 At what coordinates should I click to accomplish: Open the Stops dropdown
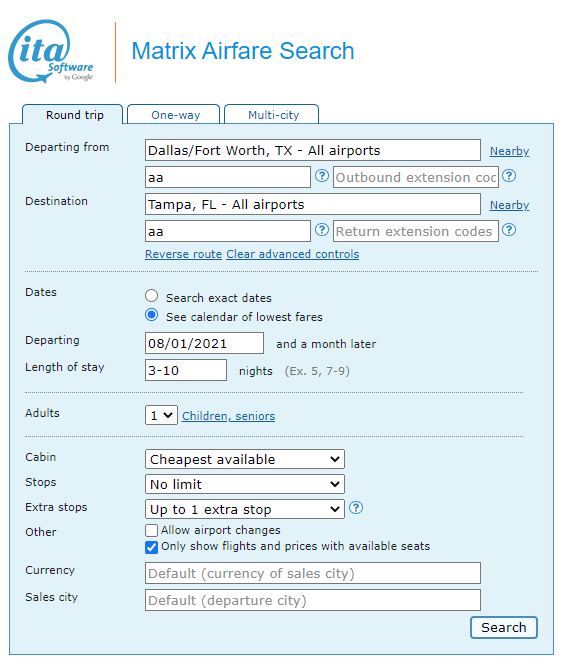coord(244,484)
